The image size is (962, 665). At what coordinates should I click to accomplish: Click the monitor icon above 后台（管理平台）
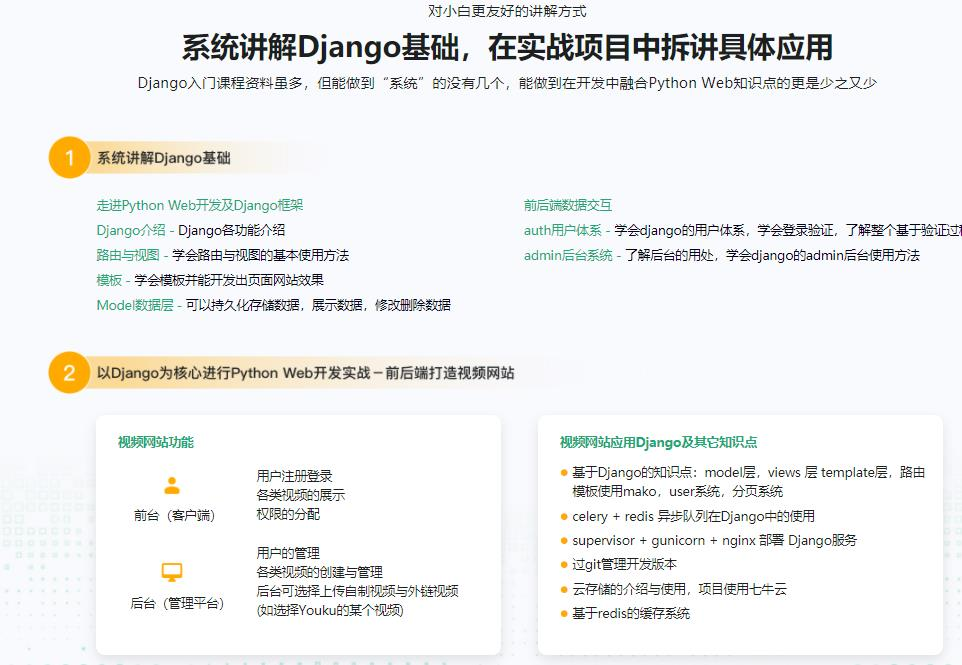tap(172, 572)
